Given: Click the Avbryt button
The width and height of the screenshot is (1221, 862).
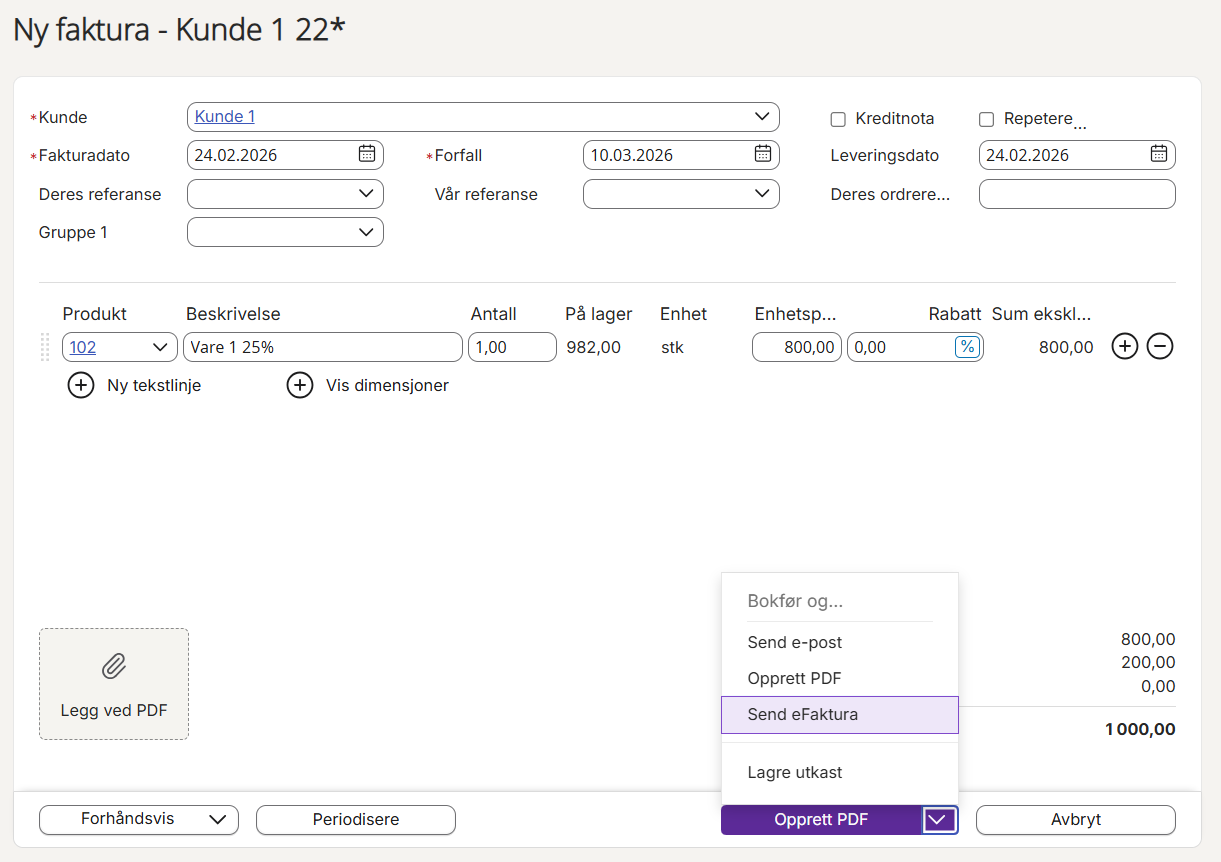Looking at the screenshot, I should (1076, 820).
